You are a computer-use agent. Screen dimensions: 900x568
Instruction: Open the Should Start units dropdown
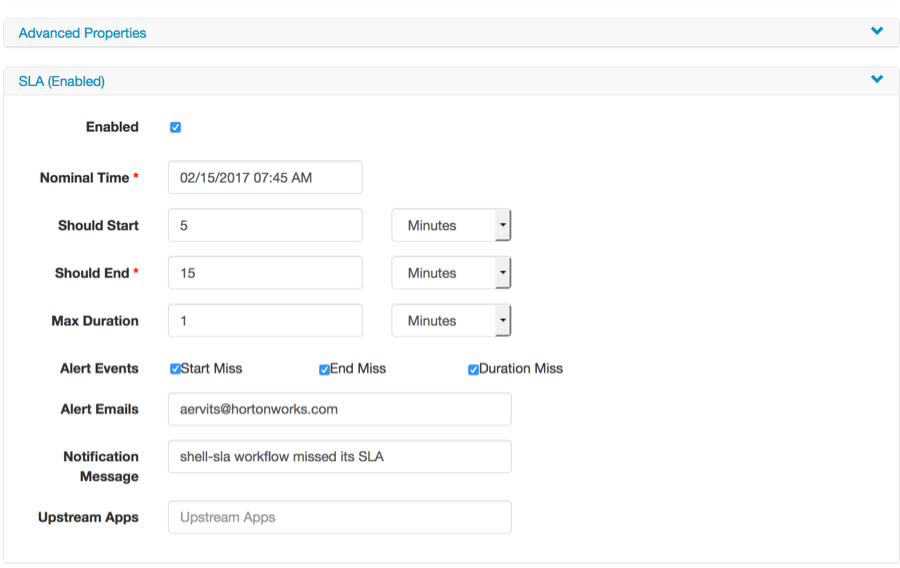[451, 226]
